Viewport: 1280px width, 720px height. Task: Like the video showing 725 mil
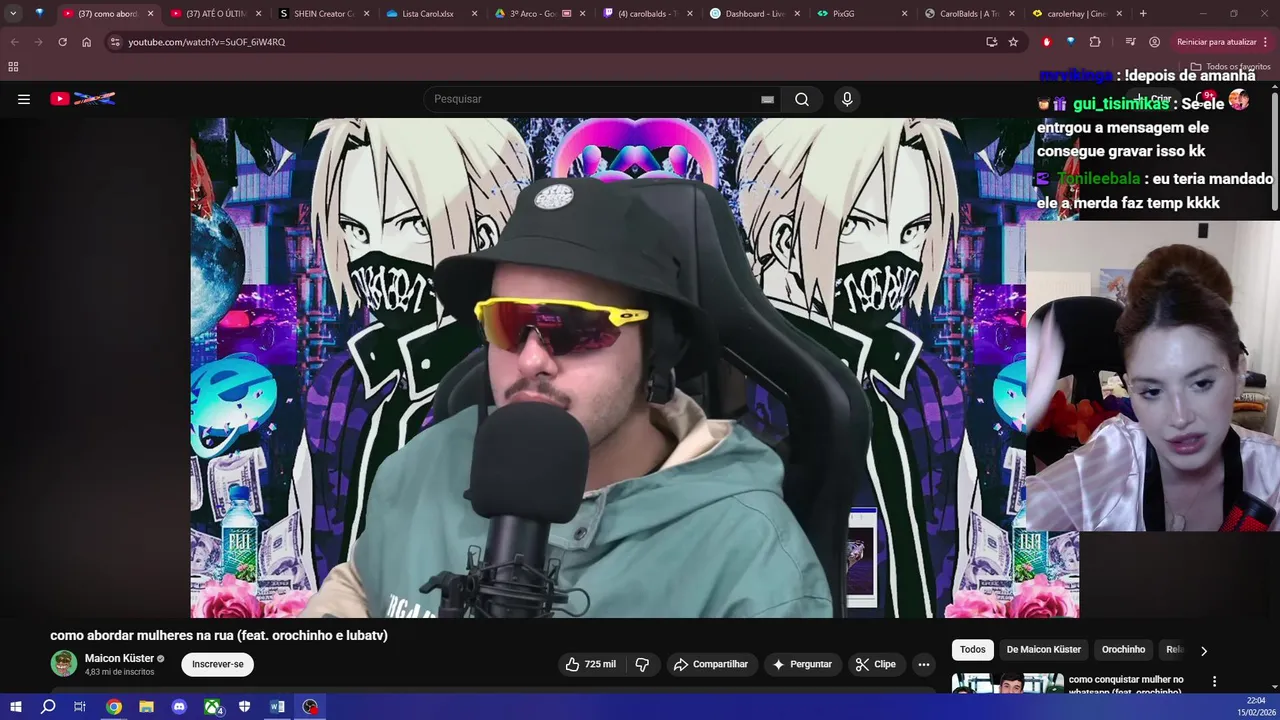pyautogui.click(x=590, y=664)
